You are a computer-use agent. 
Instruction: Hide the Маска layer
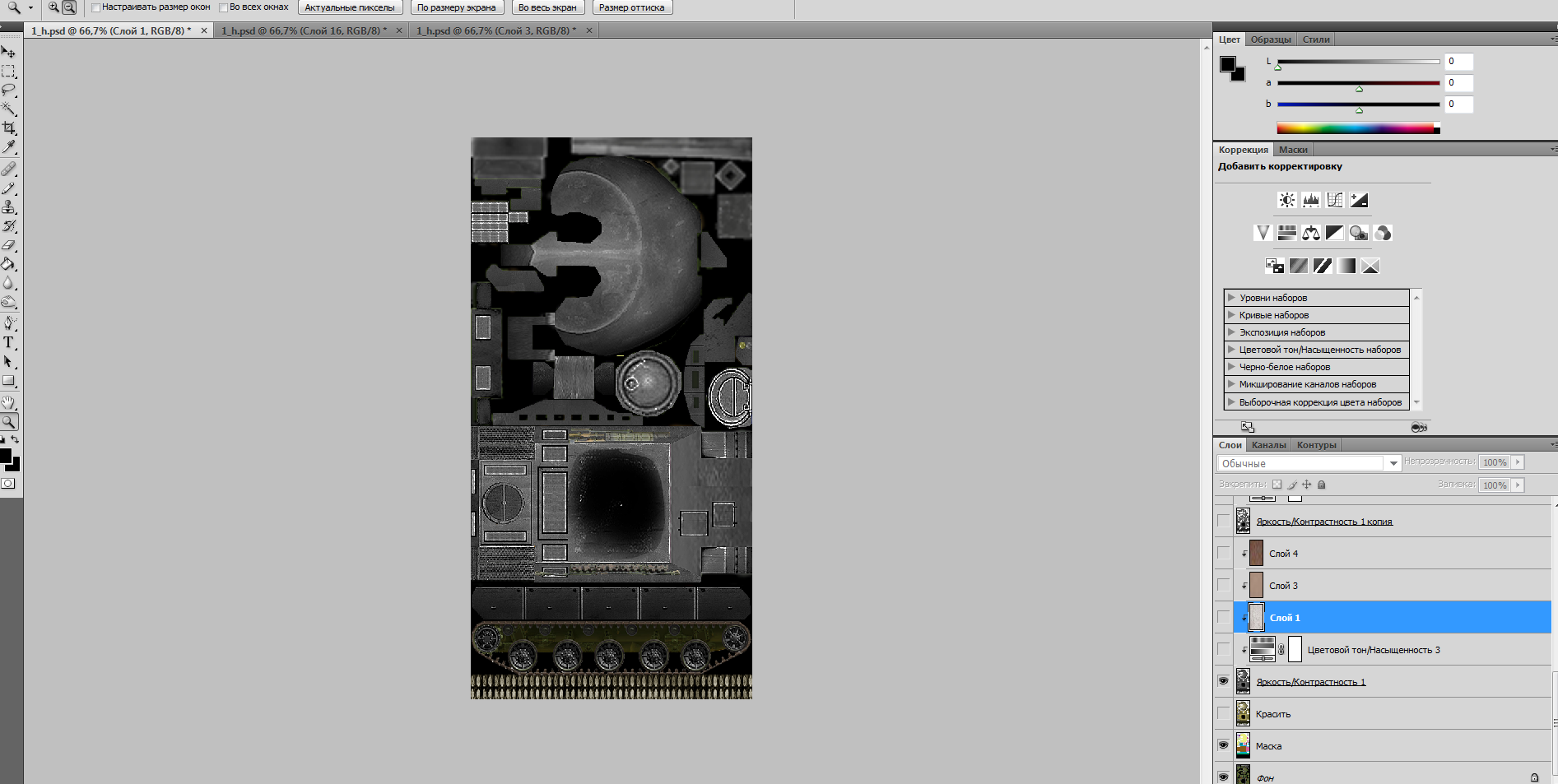(x=1223, y=745)
